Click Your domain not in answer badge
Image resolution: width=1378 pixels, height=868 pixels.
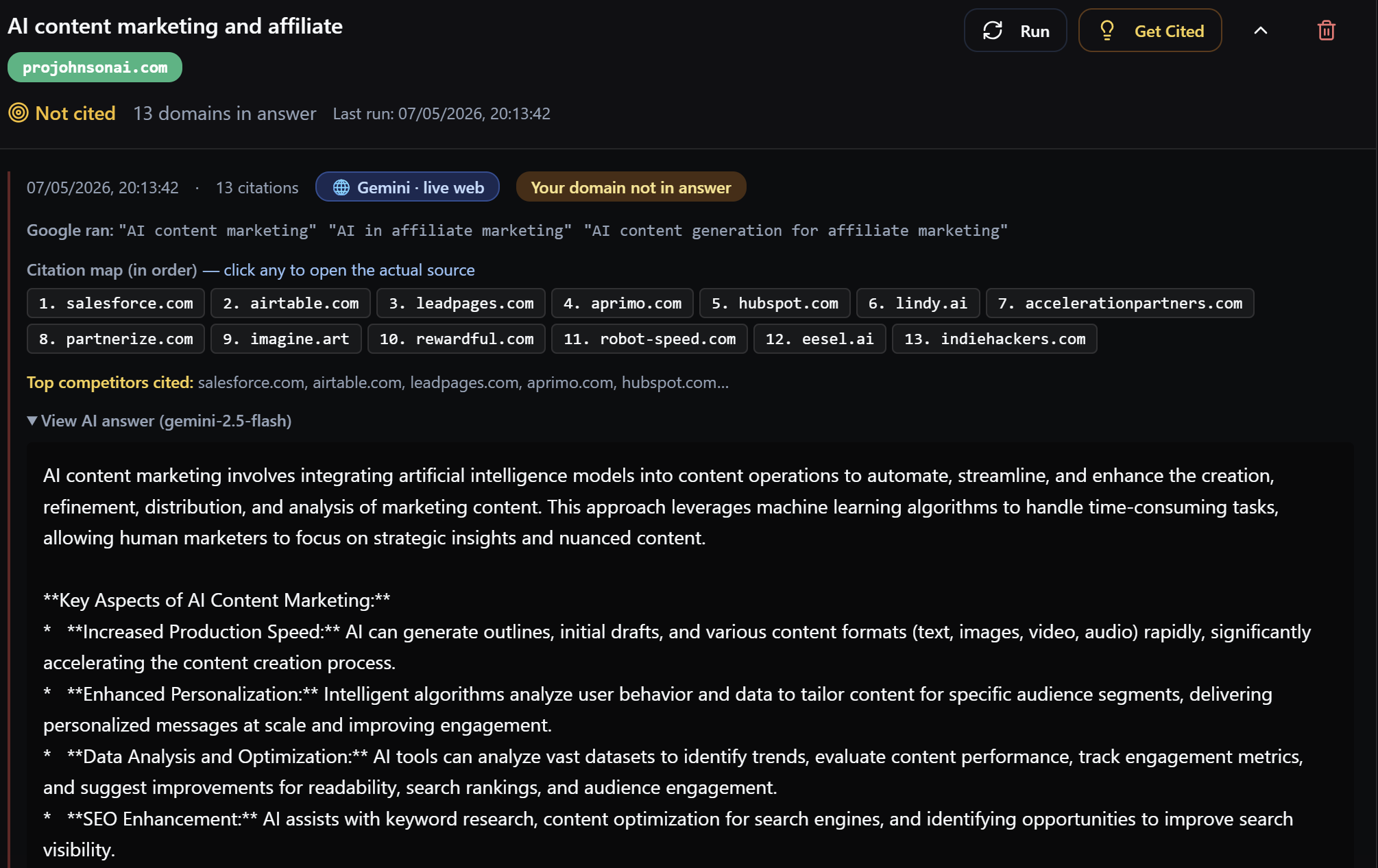click(x=631, y=187)
